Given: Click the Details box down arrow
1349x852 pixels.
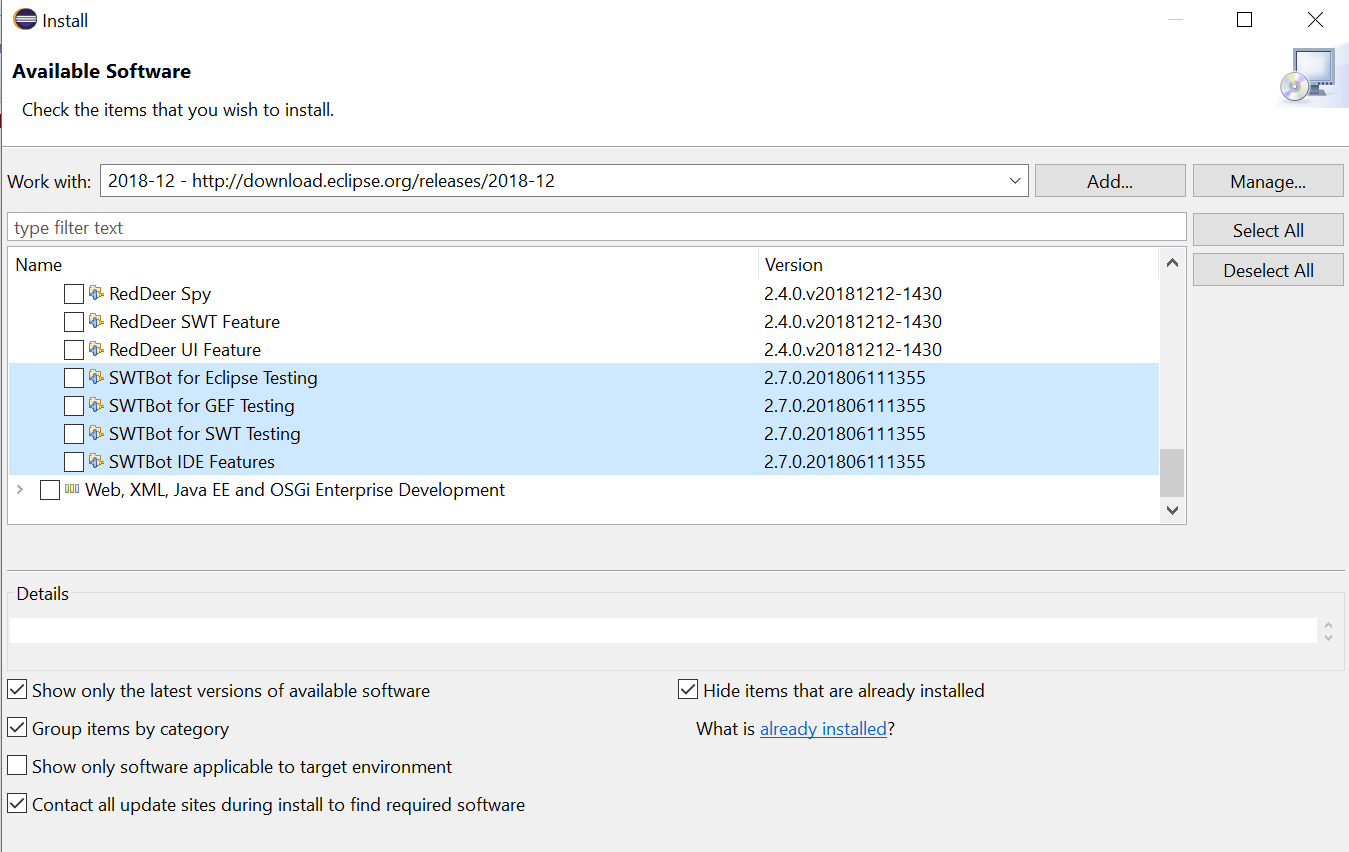Looking at the screenshot, I should (x=1328, y=637).
